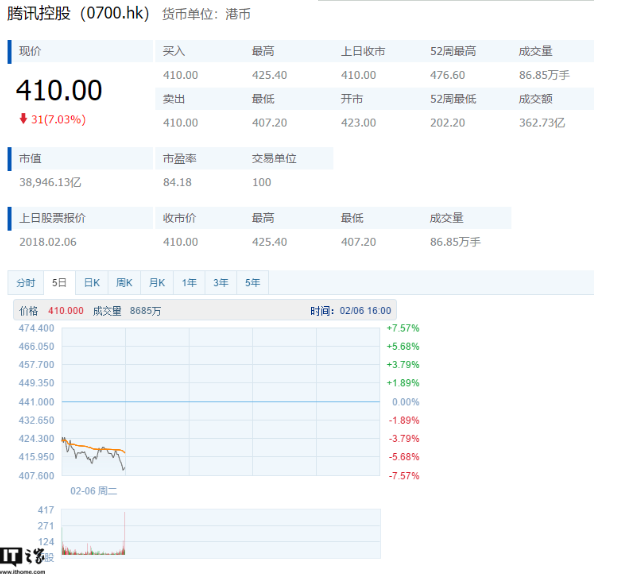Open the 周K chart tab
This screenshot has height=579, width=617.
(x=124, y=283)
